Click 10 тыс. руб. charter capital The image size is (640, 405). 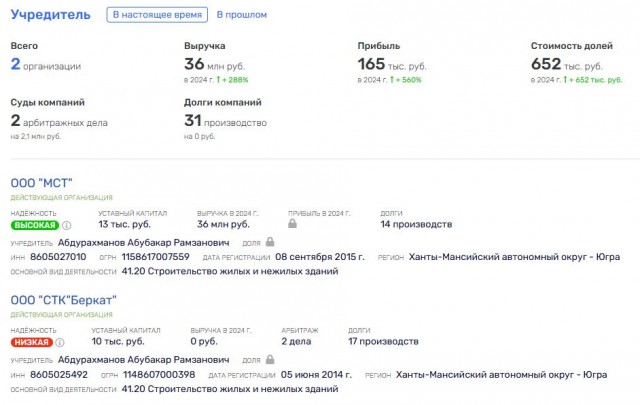click(118, 341)
